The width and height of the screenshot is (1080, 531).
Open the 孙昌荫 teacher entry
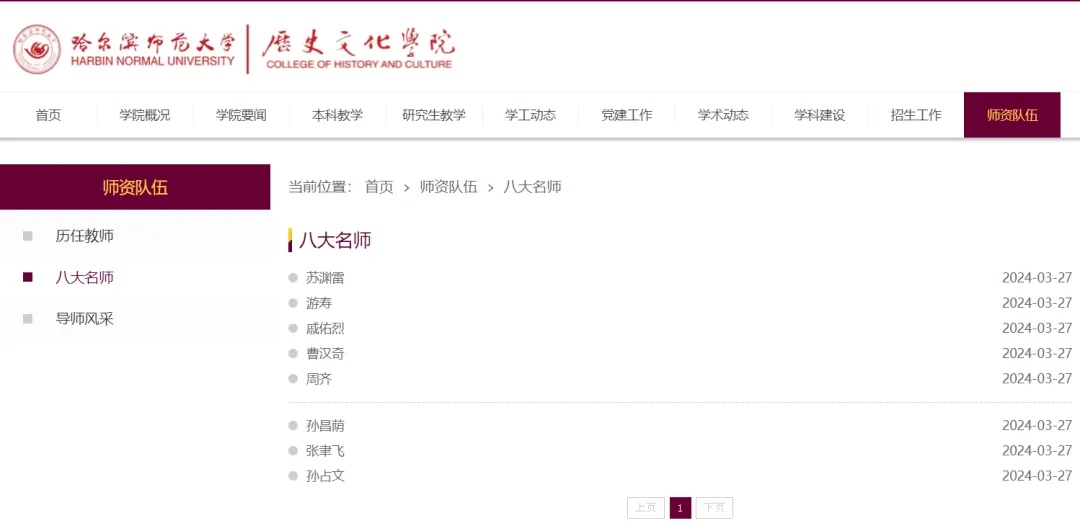(325, 426)
